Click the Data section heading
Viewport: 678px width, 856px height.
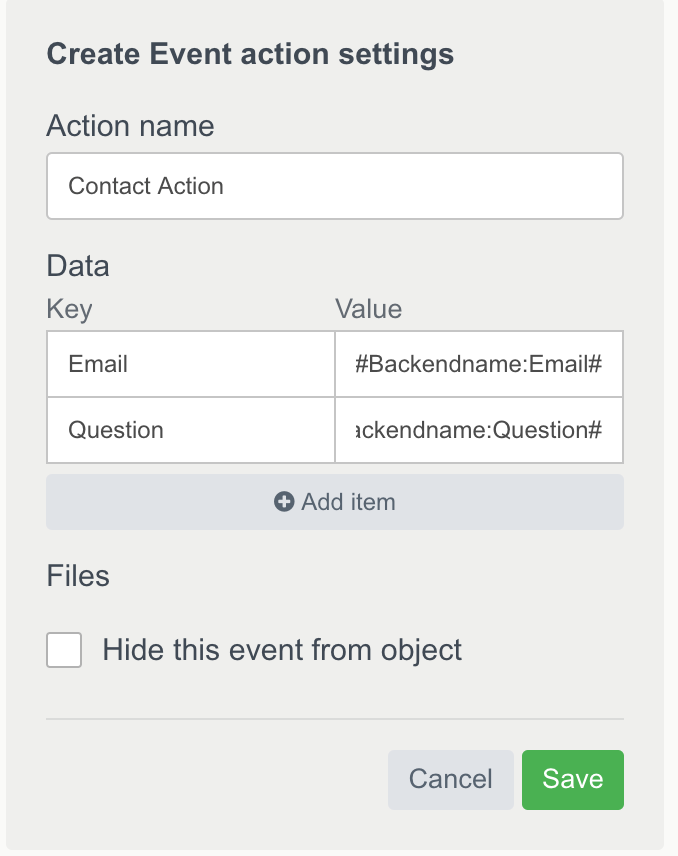click(78, 266)
